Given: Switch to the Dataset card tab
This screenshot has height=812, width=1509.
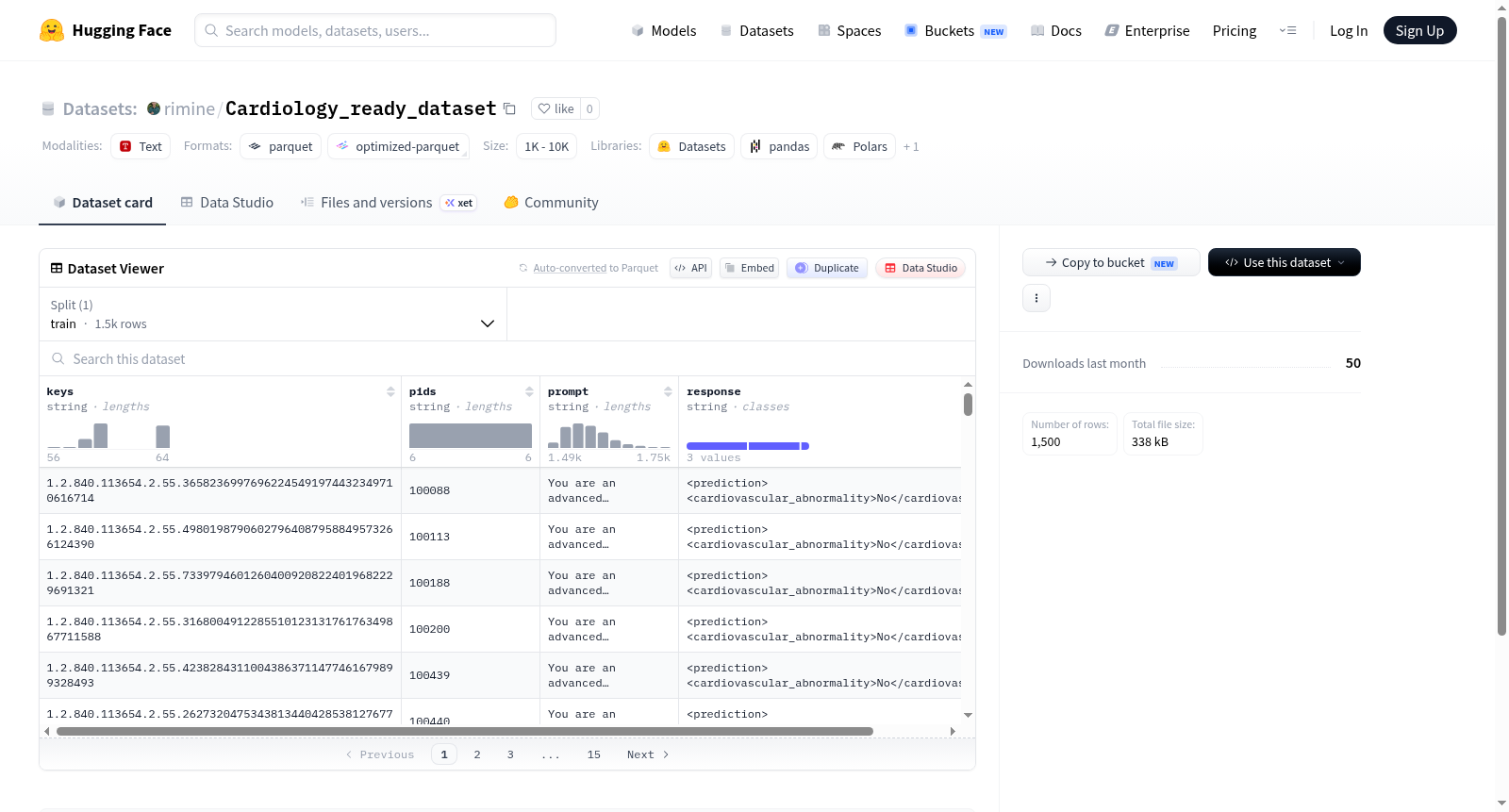Looking at the screenshot, I should pyautogui.click(x=102, y=202).
